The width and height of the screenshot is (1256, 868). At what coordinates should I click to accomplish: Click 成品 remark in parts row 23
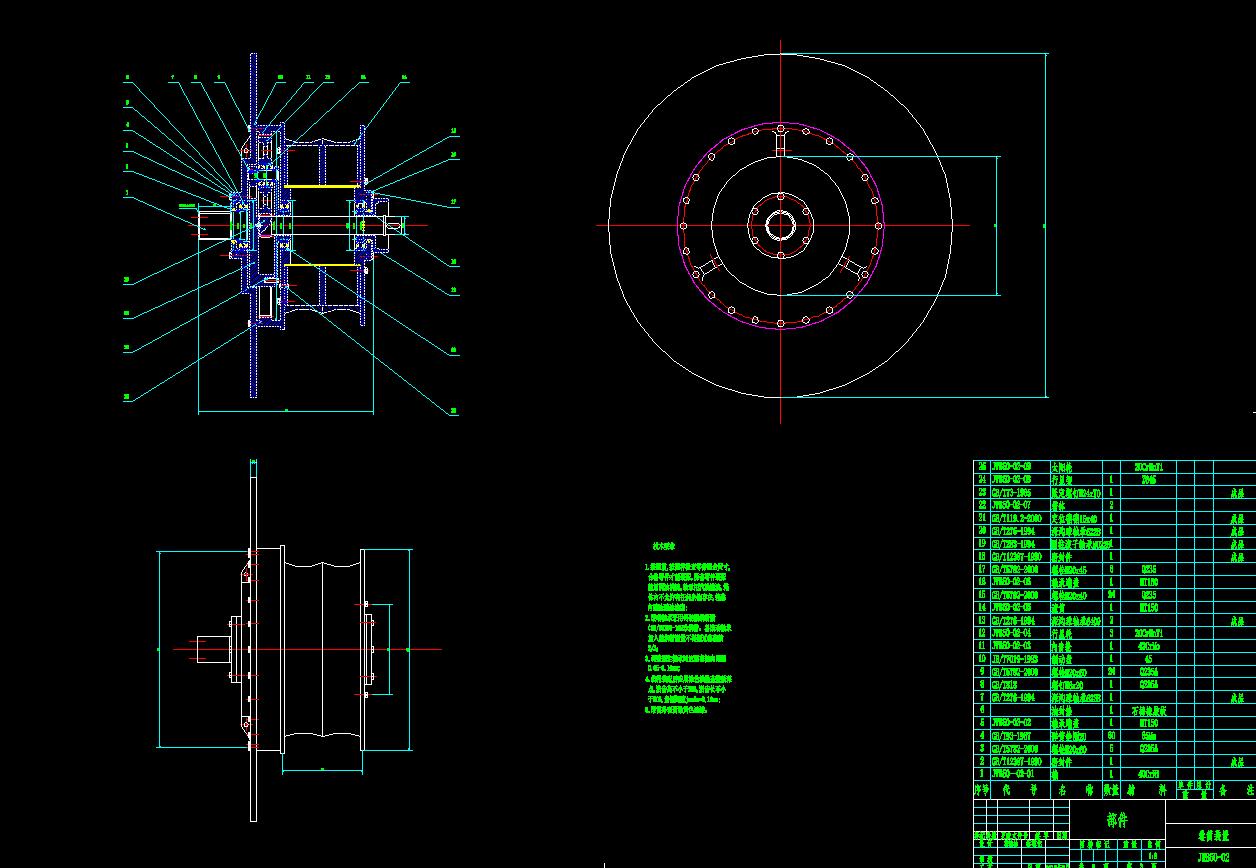click(1237, 493)
